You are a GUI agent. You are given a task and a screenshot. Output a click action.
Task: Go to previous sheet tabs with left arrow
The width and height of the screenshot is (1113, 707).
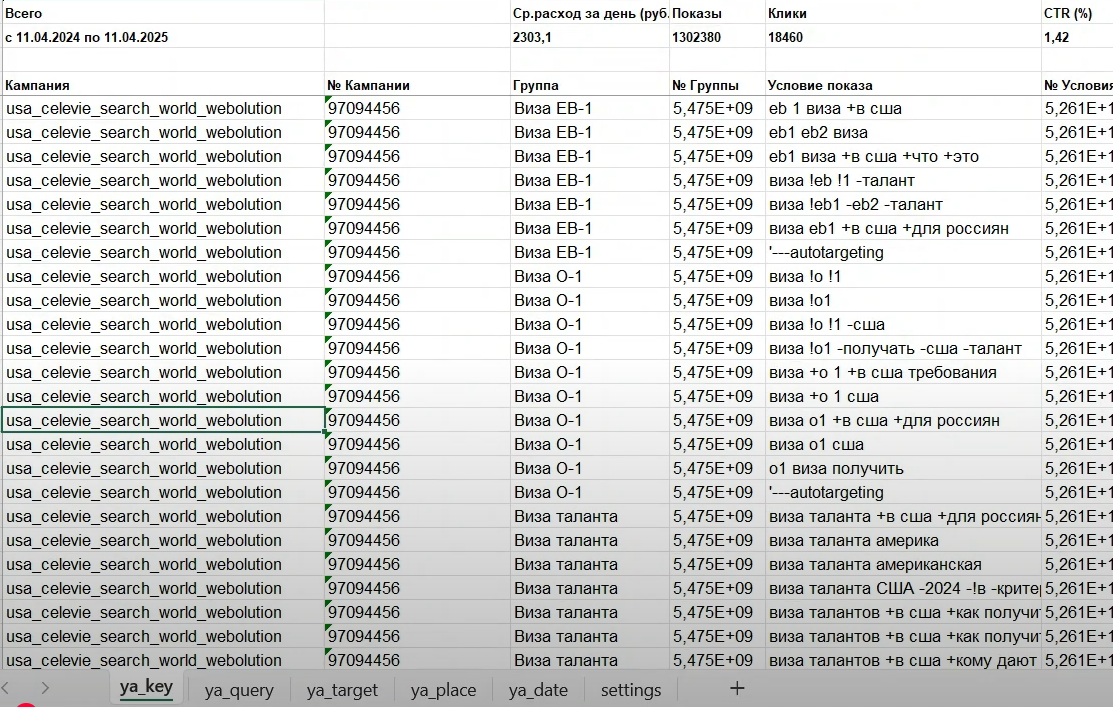click(x=6, y=688)
